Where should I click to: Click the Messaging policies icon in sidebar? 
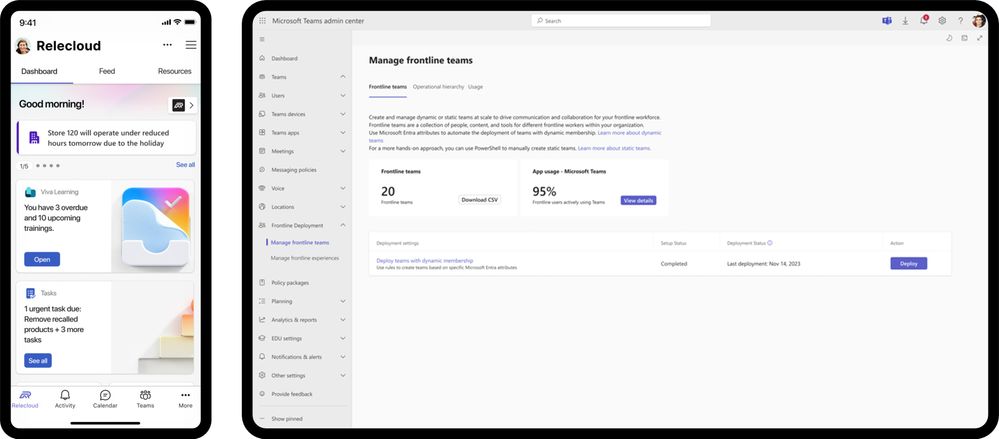pyautogui.click(x=262, y=169)
